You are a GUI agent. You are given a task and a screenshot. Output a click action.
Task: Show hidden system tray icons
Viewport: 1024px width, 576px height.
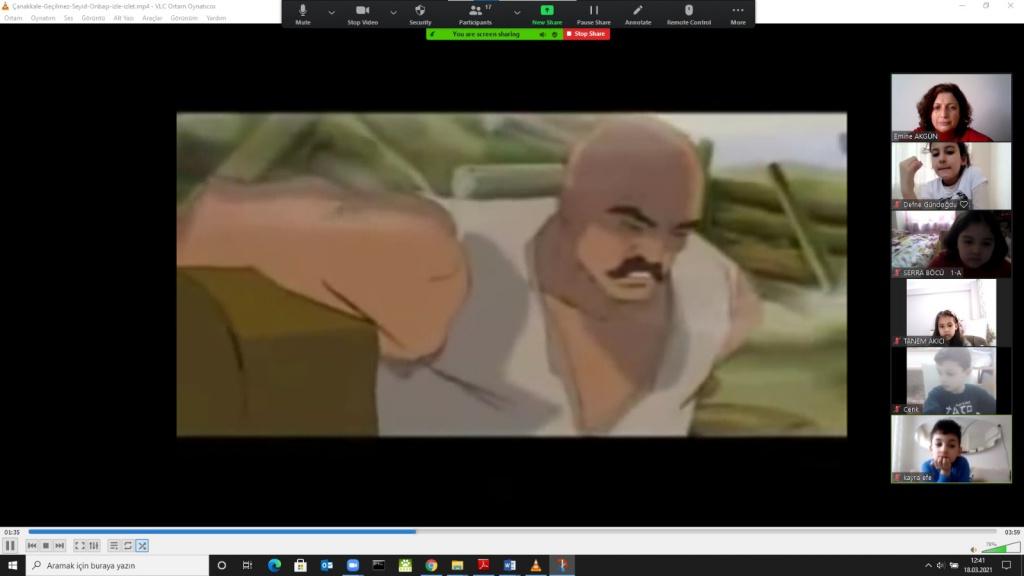(928, 566)
